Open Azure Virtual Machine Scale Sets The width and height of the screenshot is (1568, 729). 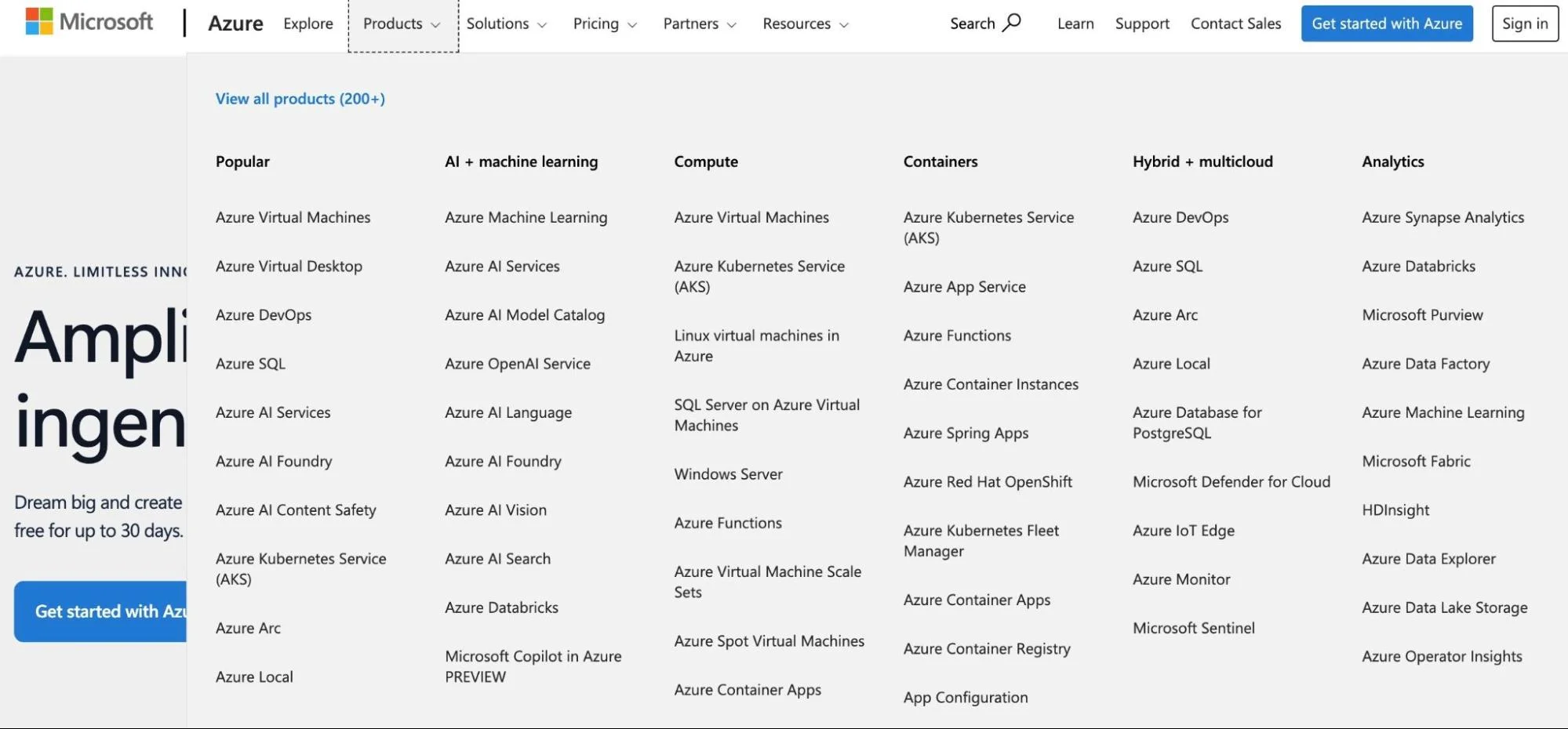tap(768, 582)
